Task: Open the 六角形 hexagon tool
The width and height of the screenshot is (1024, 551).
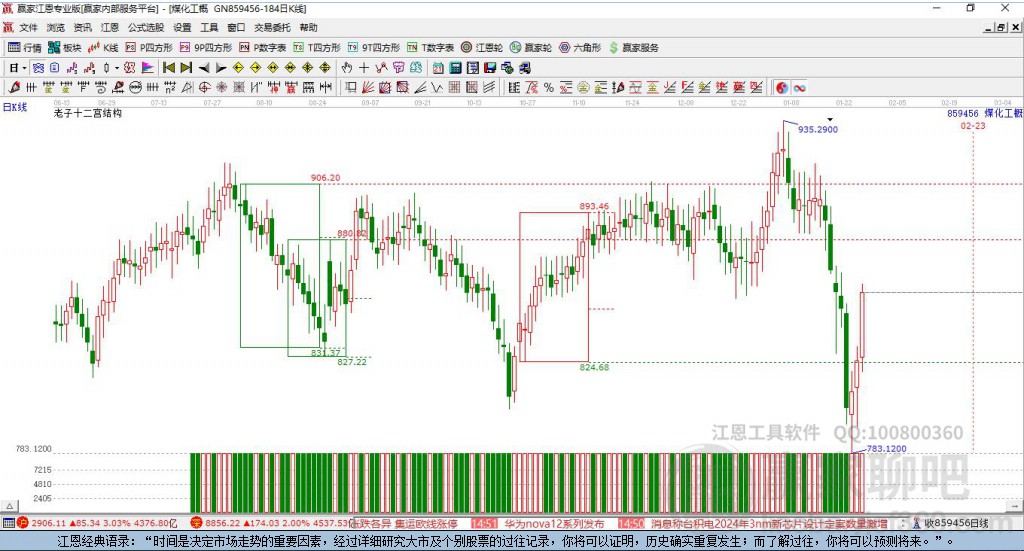Action: point(581,47)
